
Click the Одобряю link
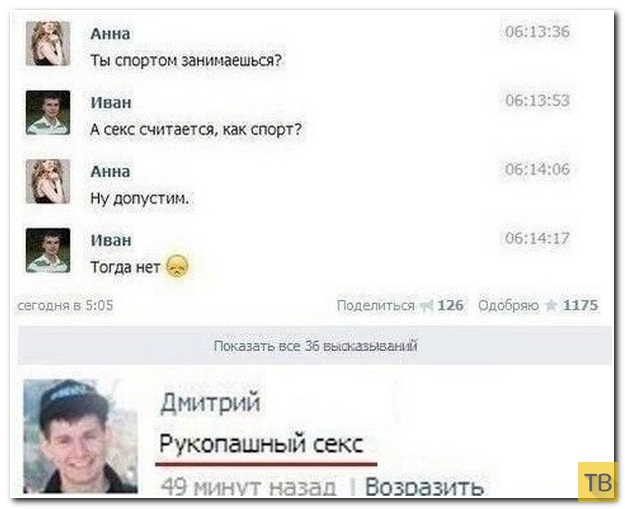[508, 305]
